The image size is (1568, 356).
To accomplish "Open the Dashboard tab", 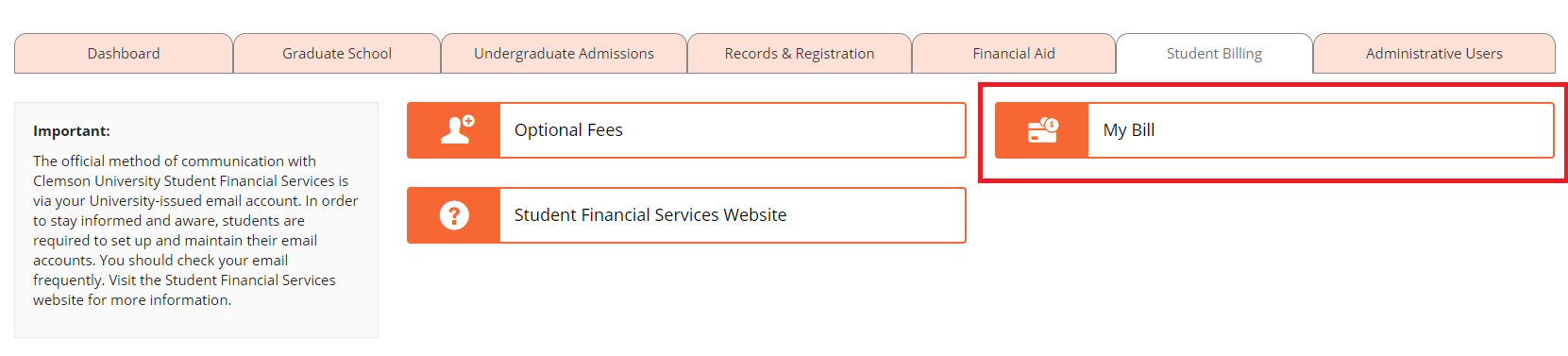I will click(x=124, y=53).
